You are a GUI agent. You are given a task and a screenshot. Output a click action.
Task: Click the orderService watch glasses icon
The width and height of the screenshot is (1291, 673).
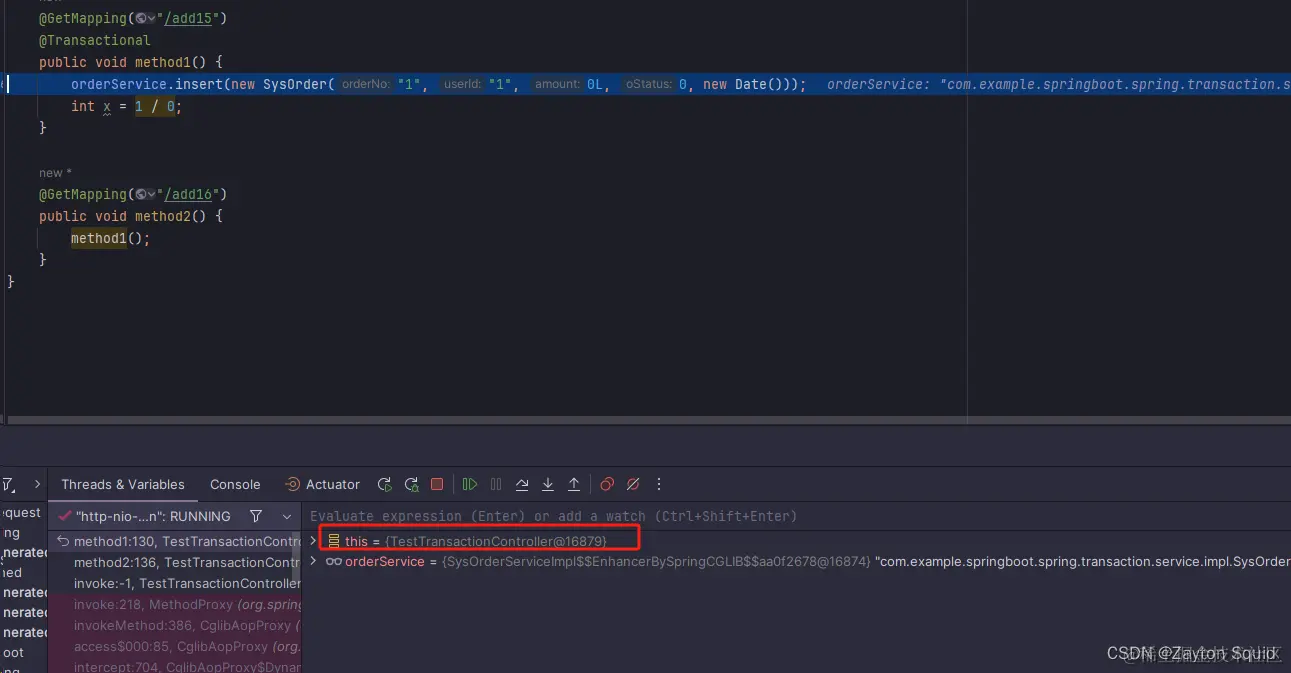pyautogui.click(x=333, y=561)
